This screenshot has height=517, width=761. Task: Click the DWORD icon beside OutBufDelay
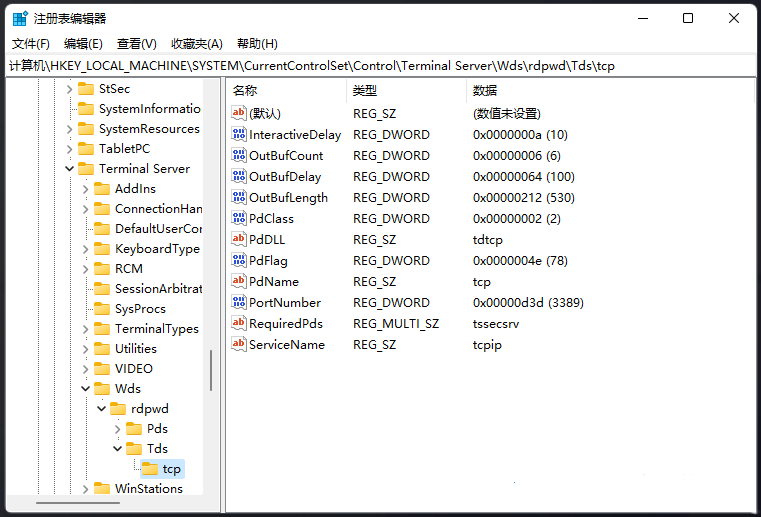click(239, 176)
